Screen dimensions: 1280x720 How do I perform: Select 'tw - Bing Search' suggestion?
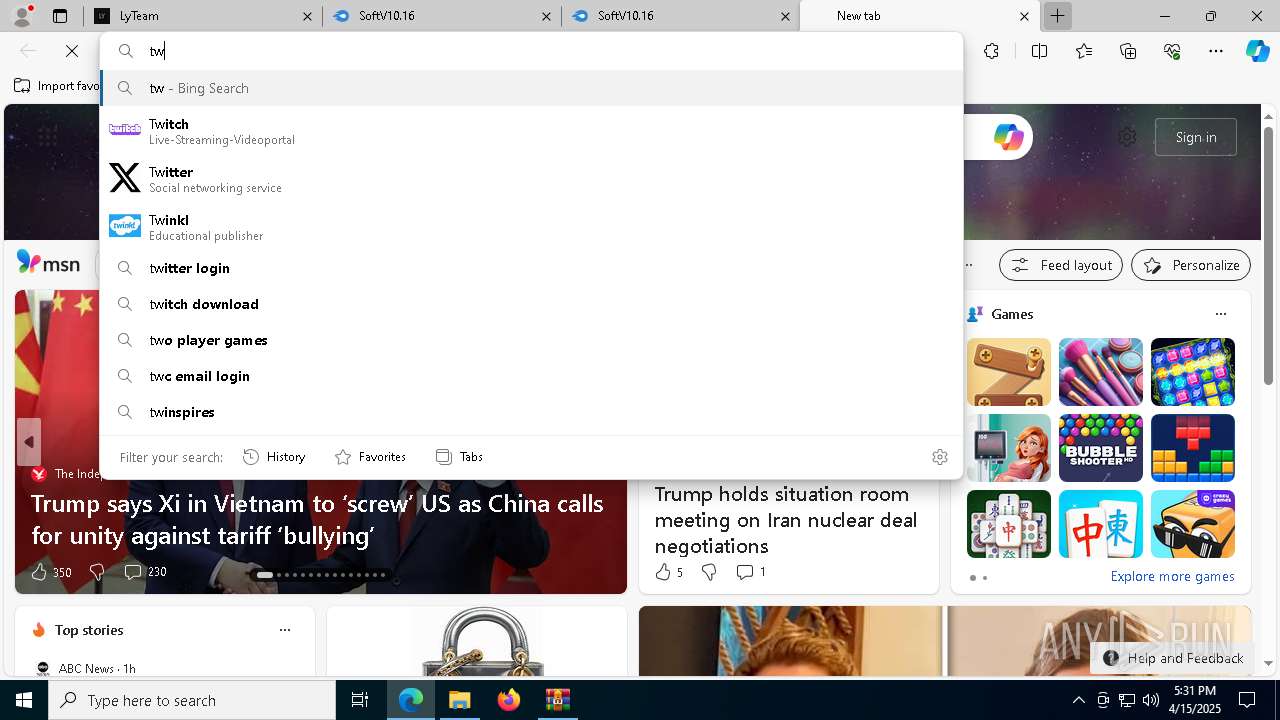pos(531,88)
